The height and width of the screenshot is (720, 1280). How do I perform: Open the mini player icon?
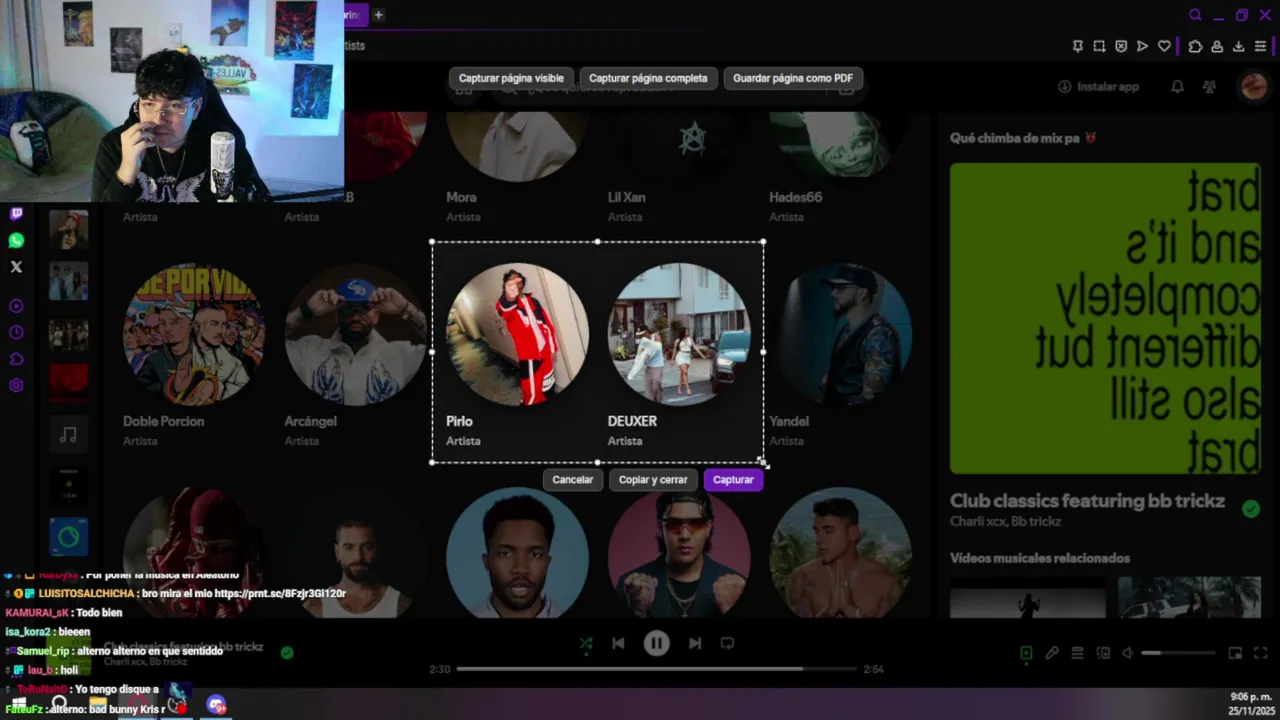coord(1235,653)
